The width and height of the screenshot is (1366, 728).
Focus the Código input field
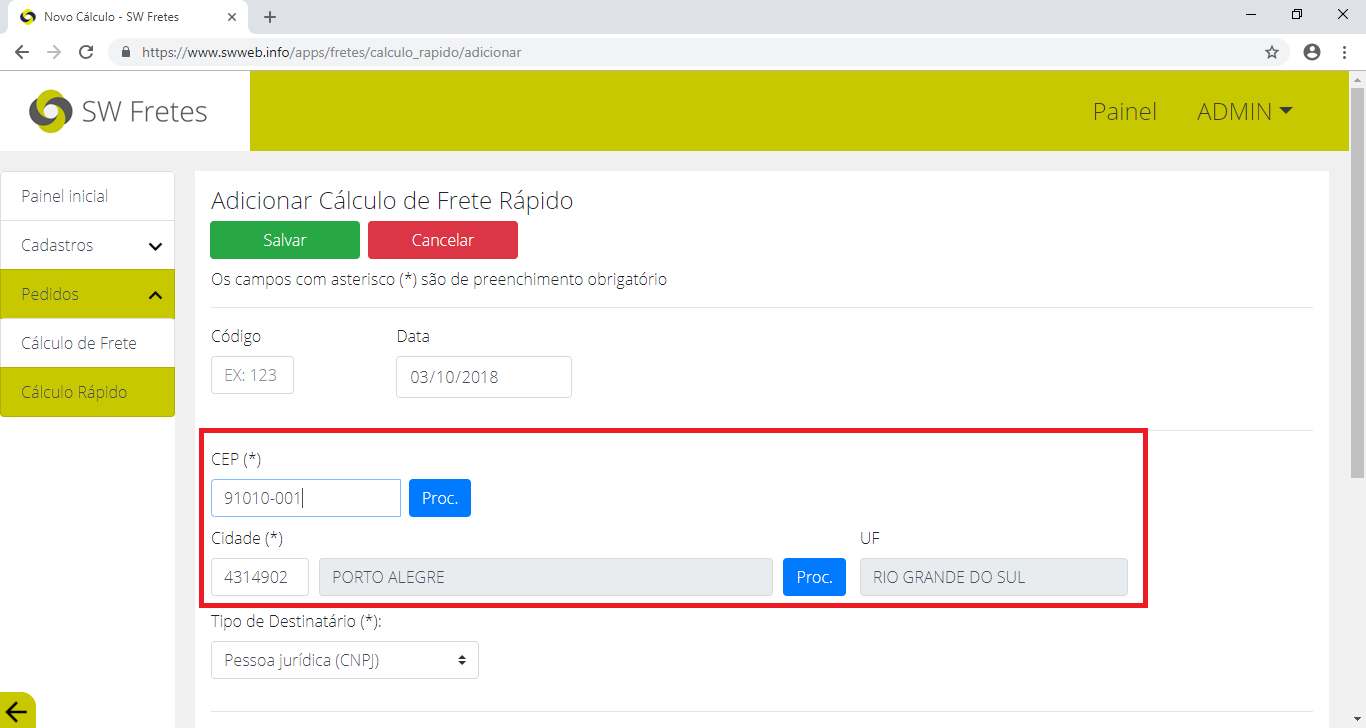[x=252, y=375]
